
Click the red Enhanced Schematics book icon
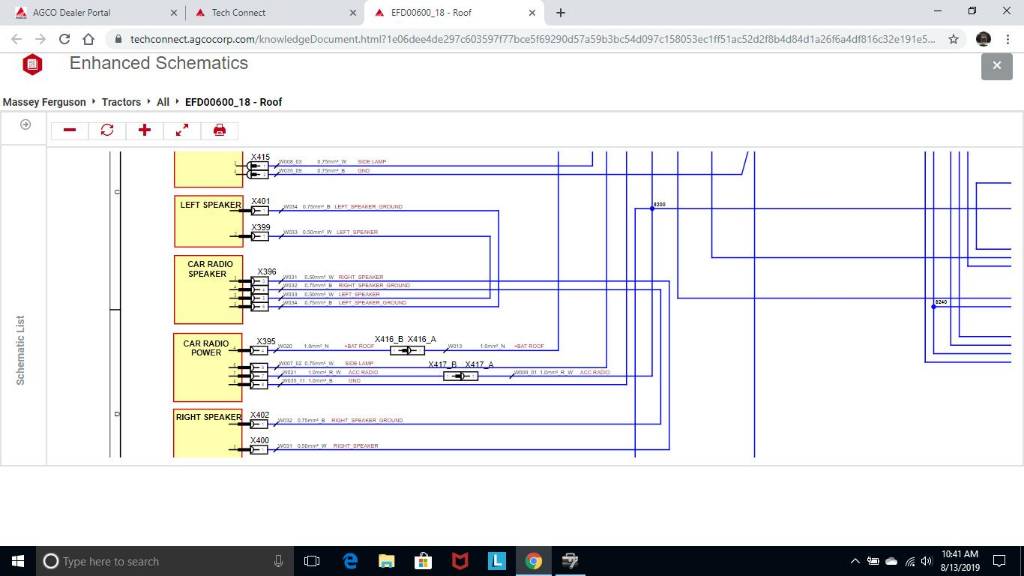[33, 65]
